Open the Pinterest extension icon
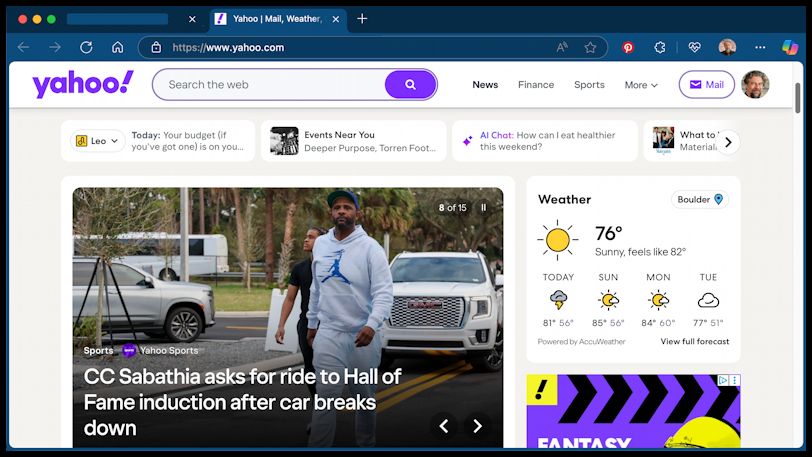 coord(628,48)
